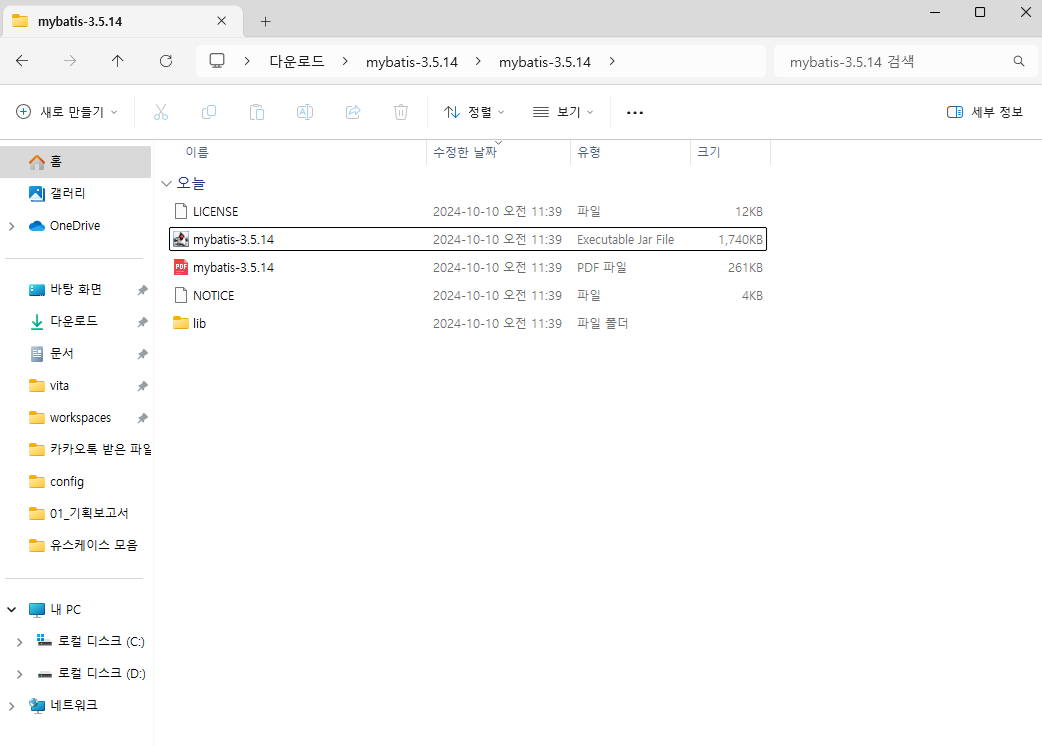Expand chevron after the last mybatis-3.5.14 breadcrumb
Image resolution: width=1042 pixels, height=746 pixels.
612,61
